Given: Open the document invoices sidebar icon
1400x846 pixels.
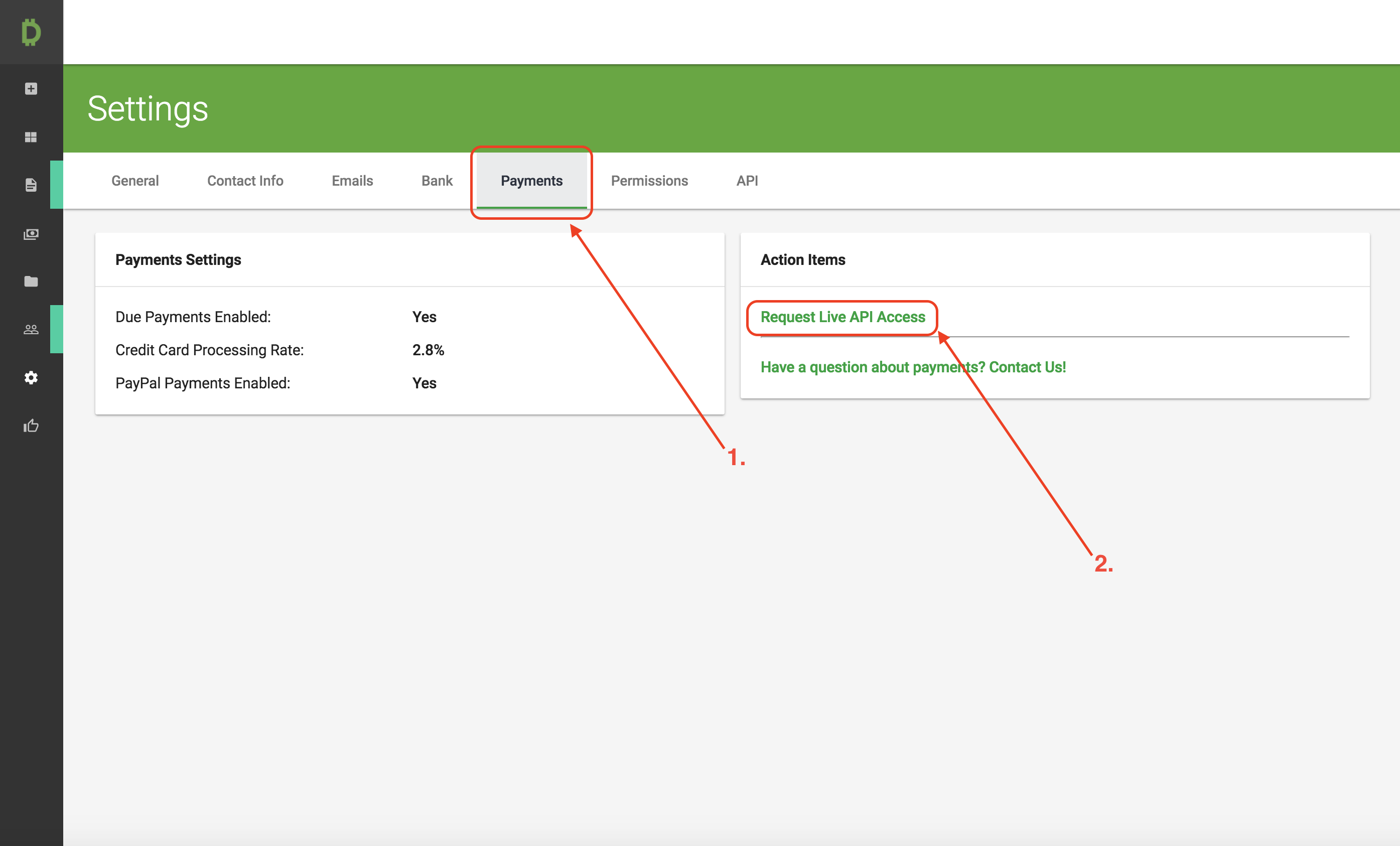Looking at the screenshot, I should [31, 185].
